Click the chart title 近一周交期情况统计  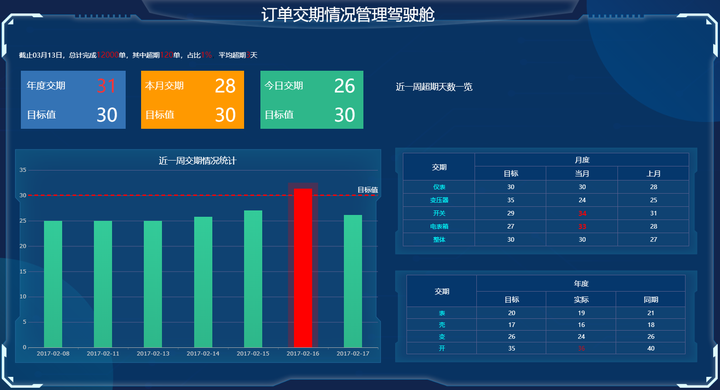pyautogui.click(x=197, y=161)
